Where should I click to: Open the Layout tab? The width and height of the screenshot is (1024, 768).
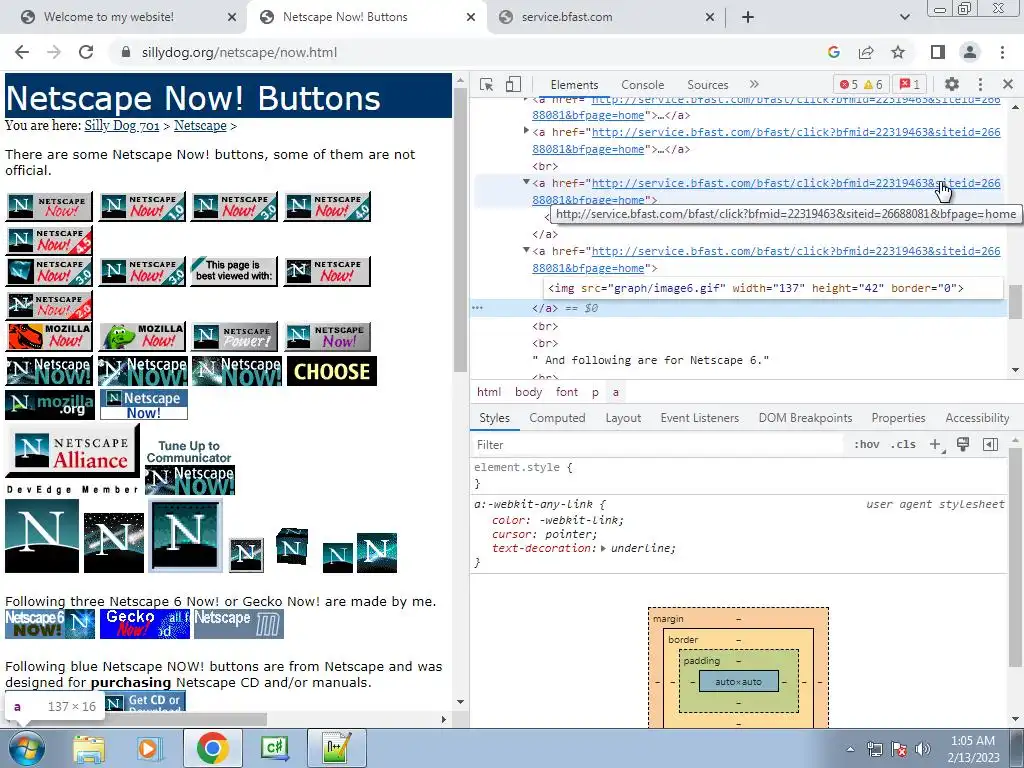tap(623, 418)
